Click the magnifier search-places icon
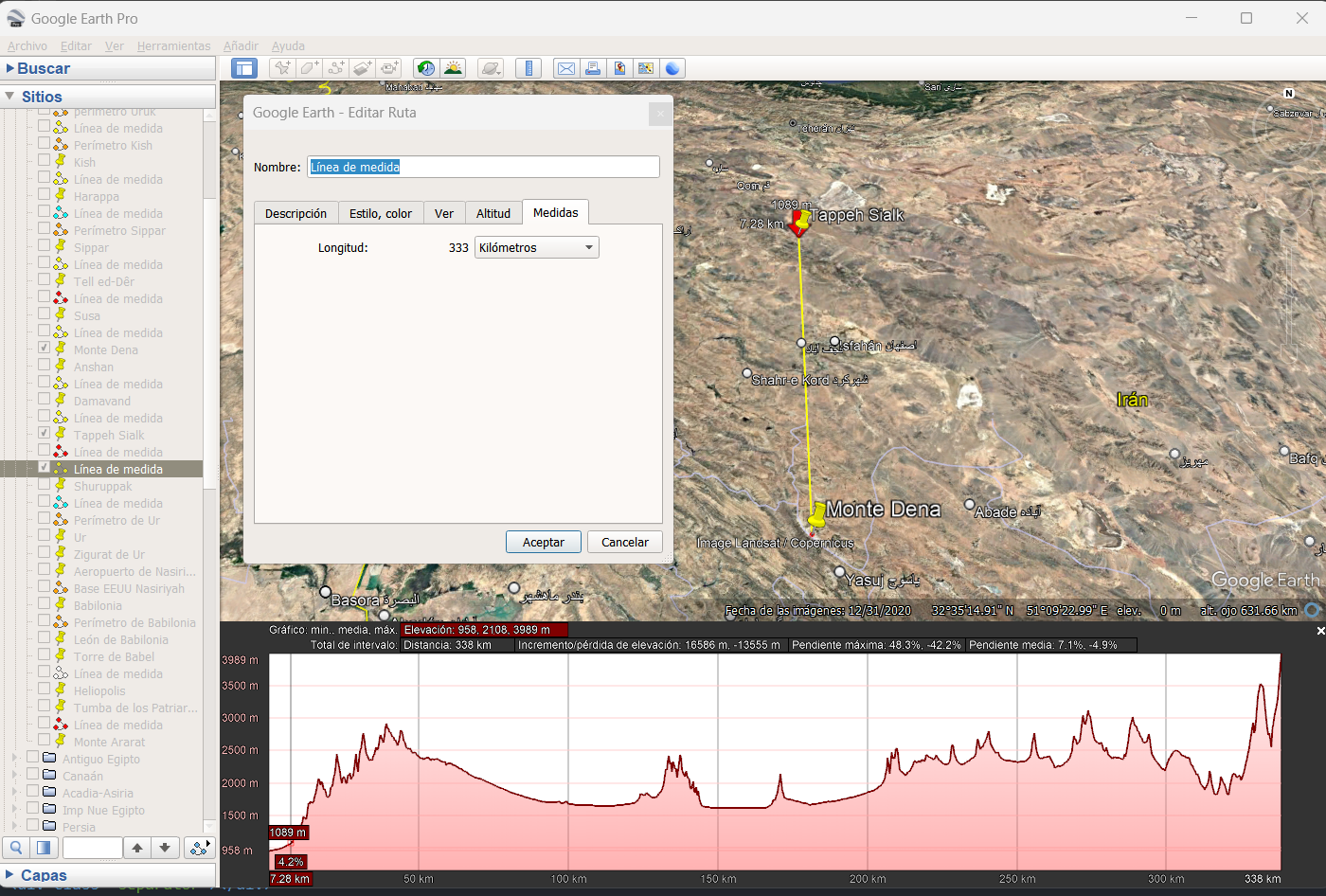 point(15,848)
